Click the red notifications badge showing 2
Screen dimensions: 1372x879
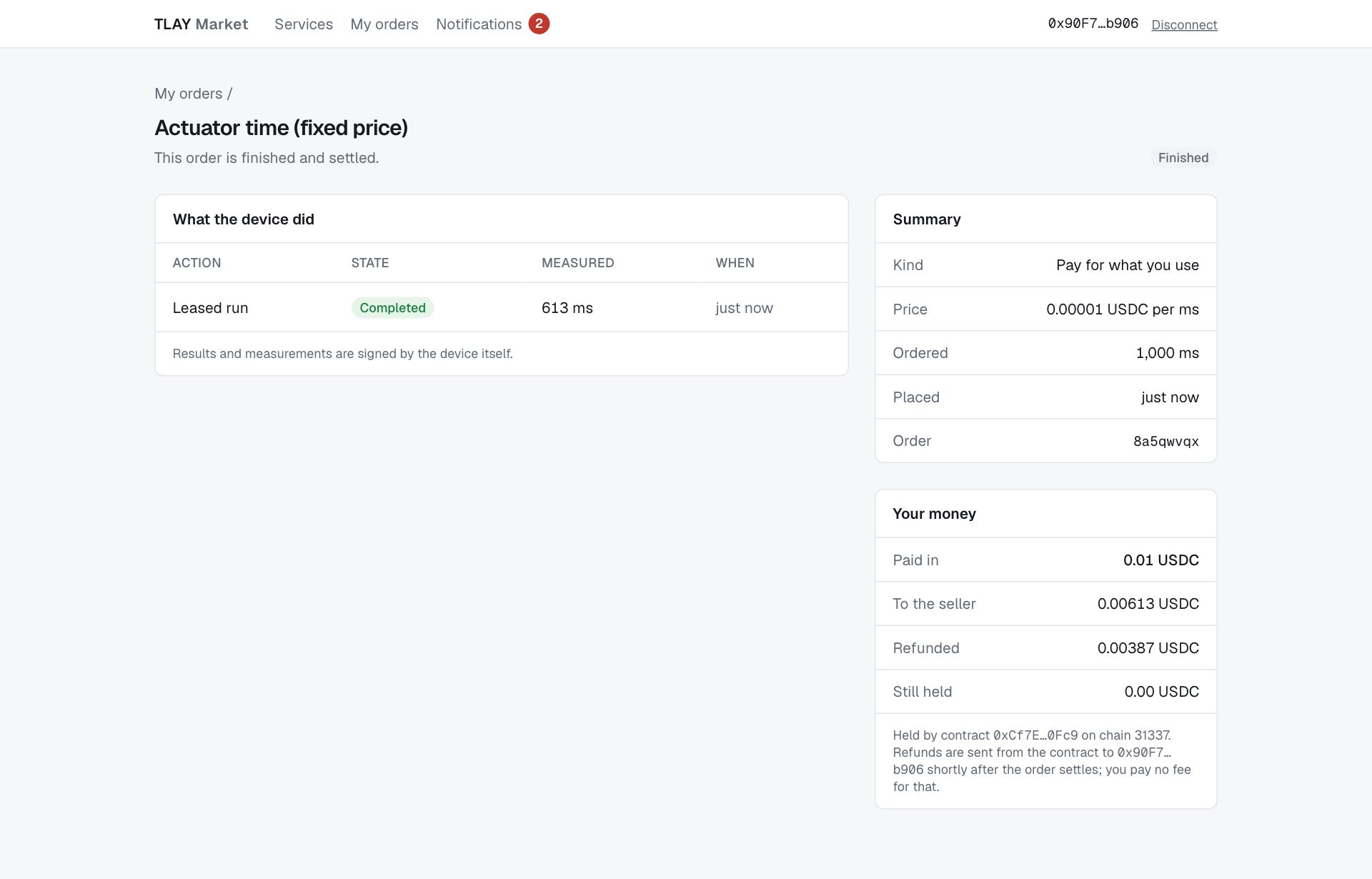(x=539, y=24)
